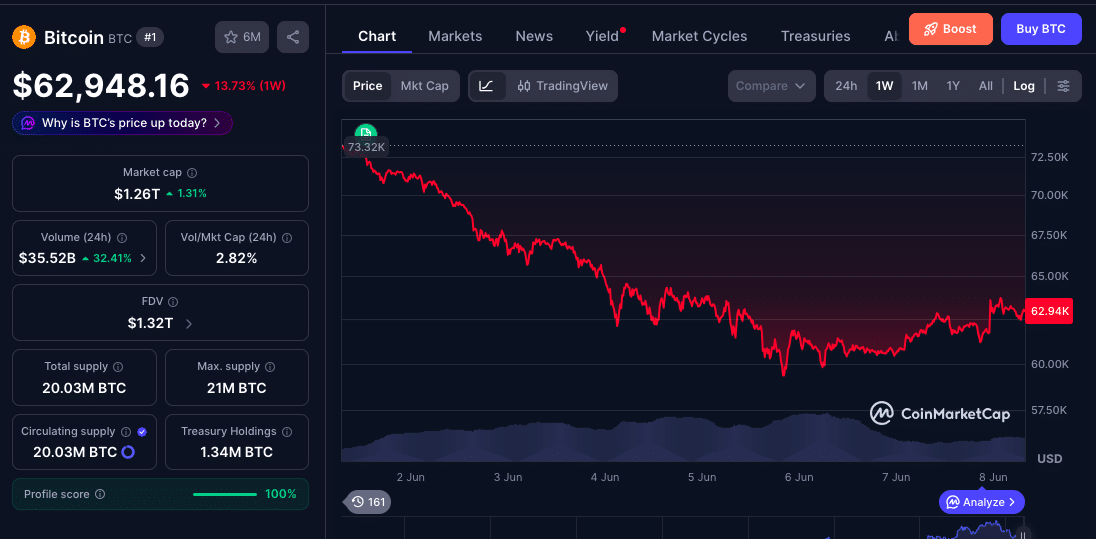
Task: Open the share icon button
Action: [x=293, y=37]
